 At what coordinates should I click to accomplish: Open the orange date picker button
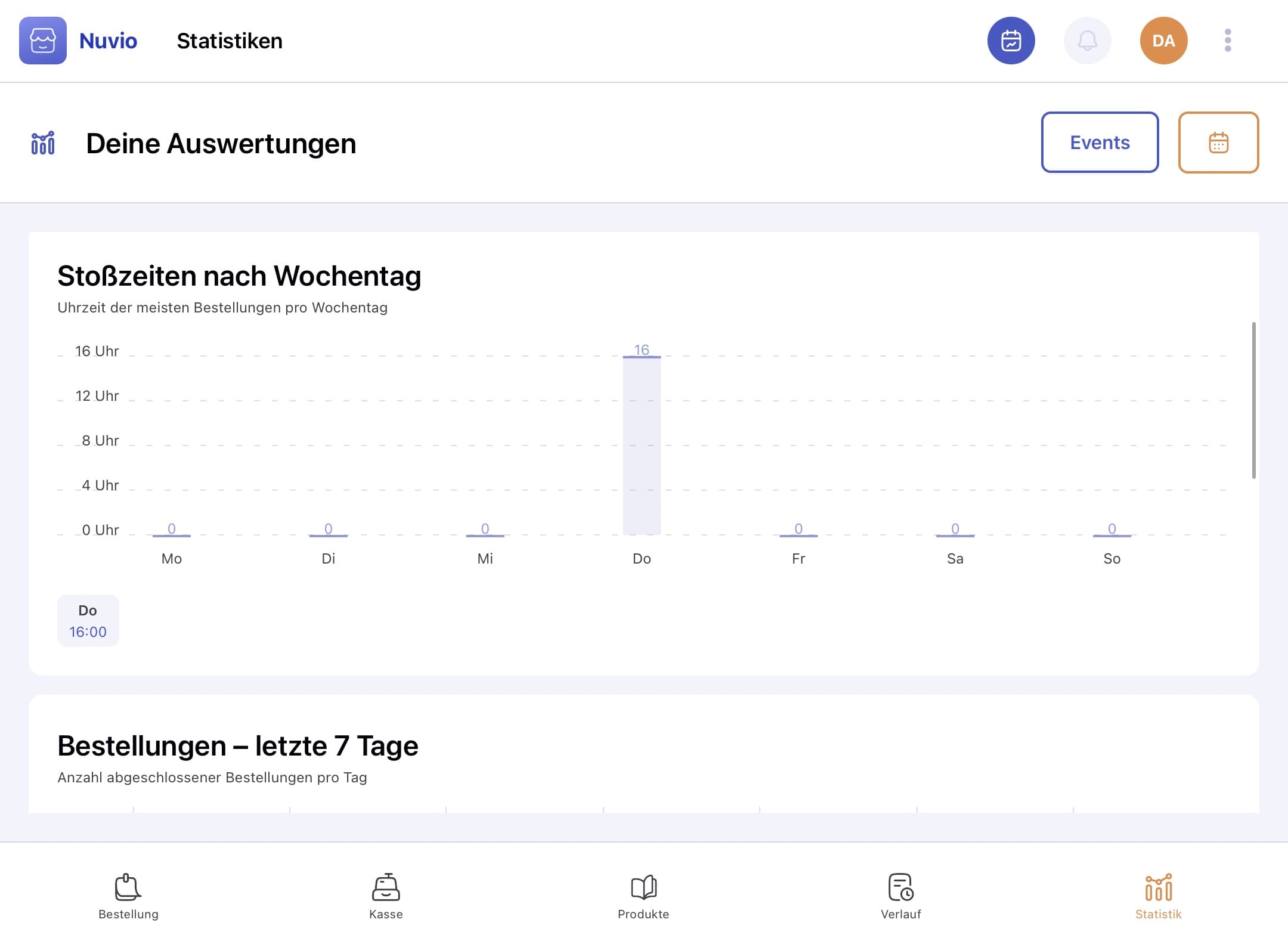1218,143
